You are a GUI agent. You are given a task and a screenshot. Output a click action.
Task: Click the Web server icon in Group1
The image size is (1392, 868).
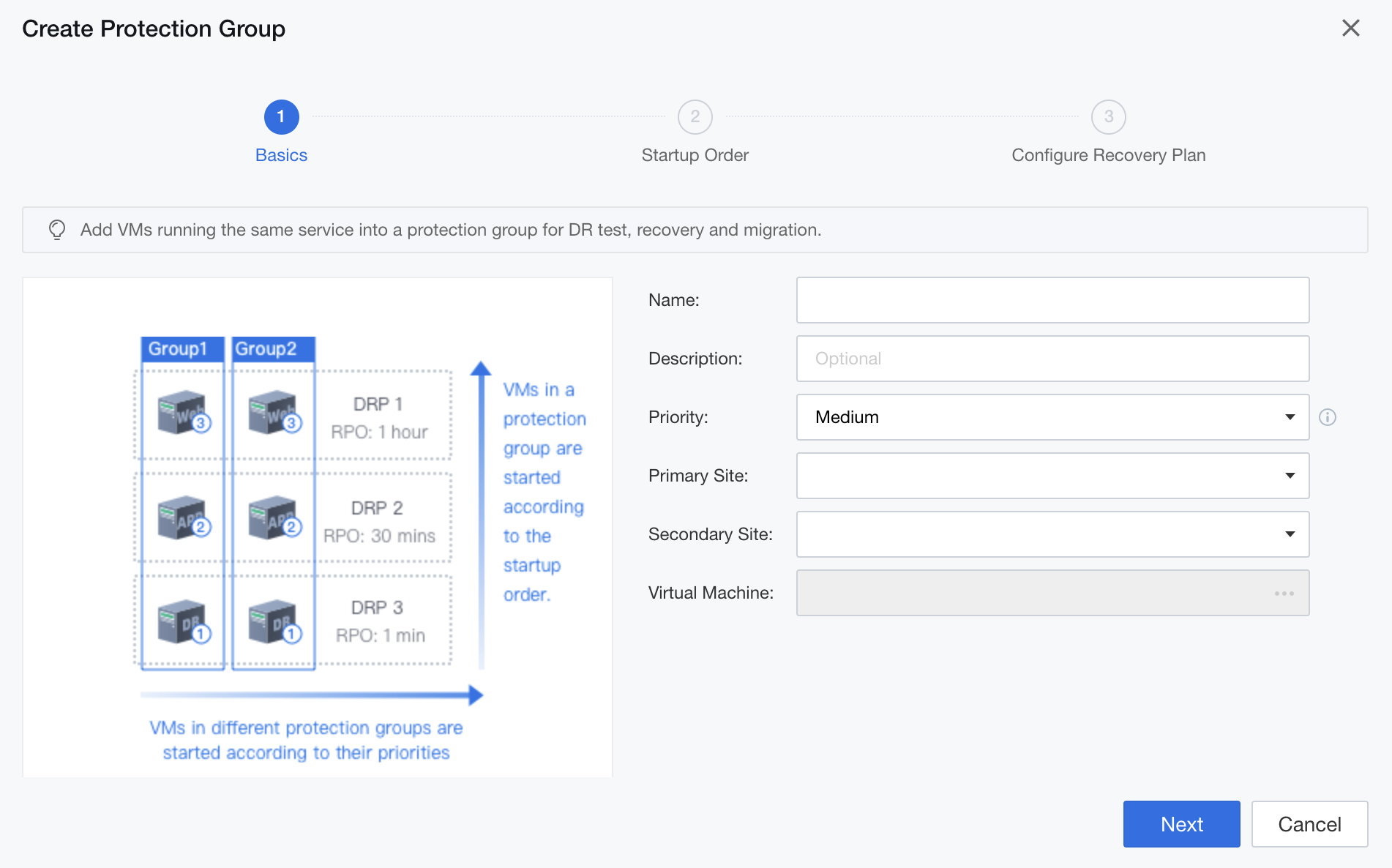pyautogui.click(x=184, y=413)
